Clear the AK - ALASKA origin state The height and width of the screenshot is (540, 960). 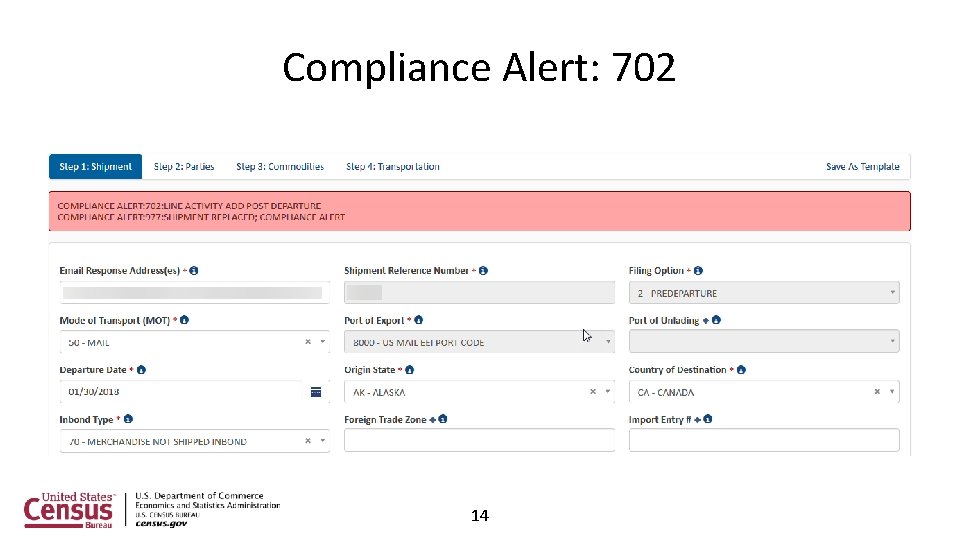(593, 392)
